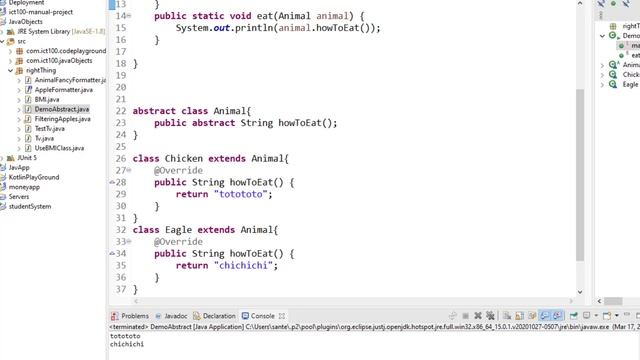Click the Remove Launch single X icon
This screenshot has height=360, width=640.
pos(478,316)
